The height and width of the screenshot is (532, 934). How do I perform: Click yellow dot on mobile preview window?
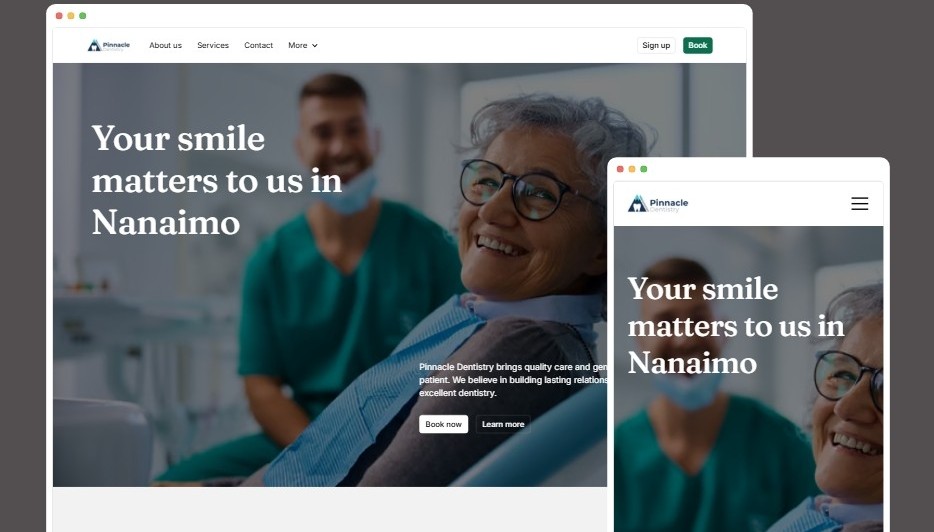632,169
